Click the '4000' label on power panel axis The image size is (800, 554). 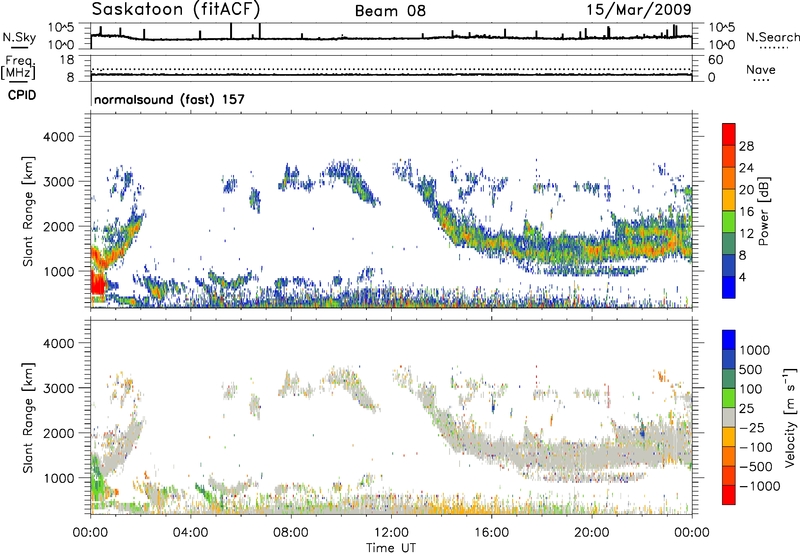[x=58, y=137]
